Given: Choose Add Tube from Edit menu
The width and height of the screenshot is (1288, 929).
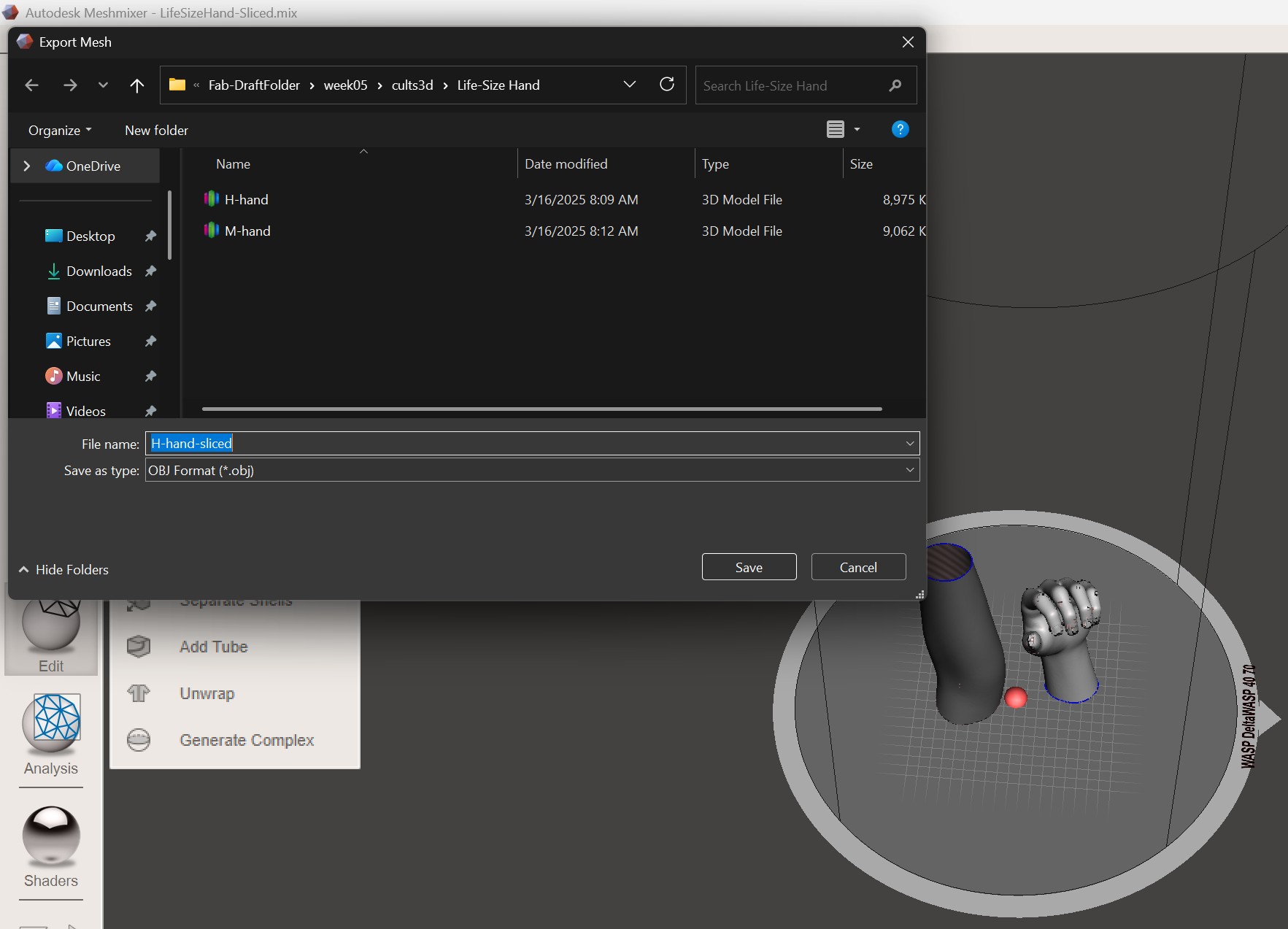Looking at the screenshot, I should [x=214, y=647].
